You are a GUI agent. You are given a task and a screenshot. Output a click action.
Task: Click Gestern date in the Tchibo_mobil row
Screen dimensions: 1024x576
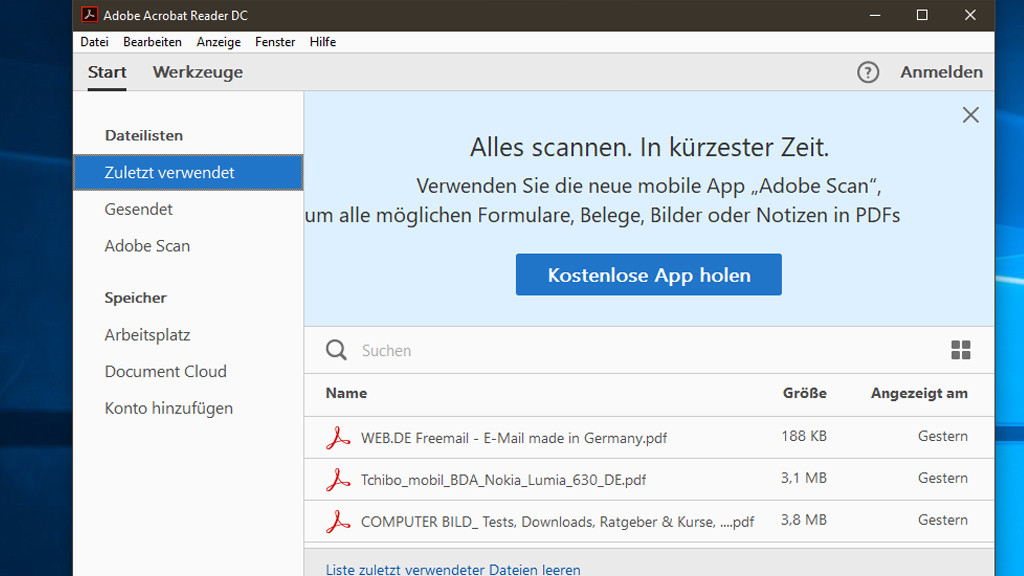point(942,478)
